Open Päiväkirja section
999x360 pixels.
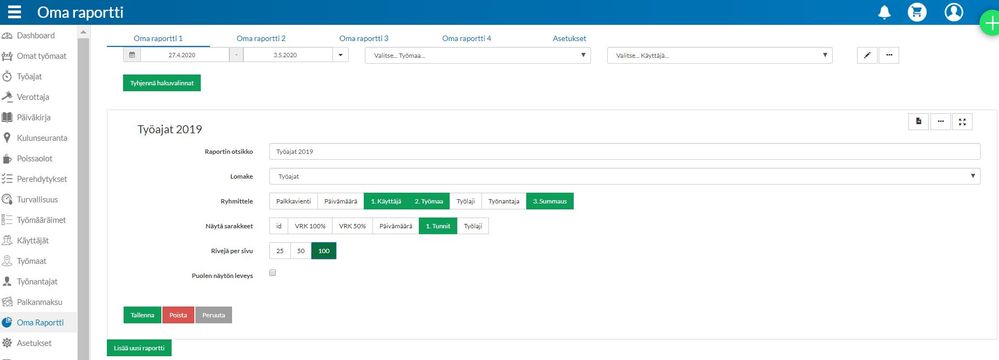coord(34,117)
